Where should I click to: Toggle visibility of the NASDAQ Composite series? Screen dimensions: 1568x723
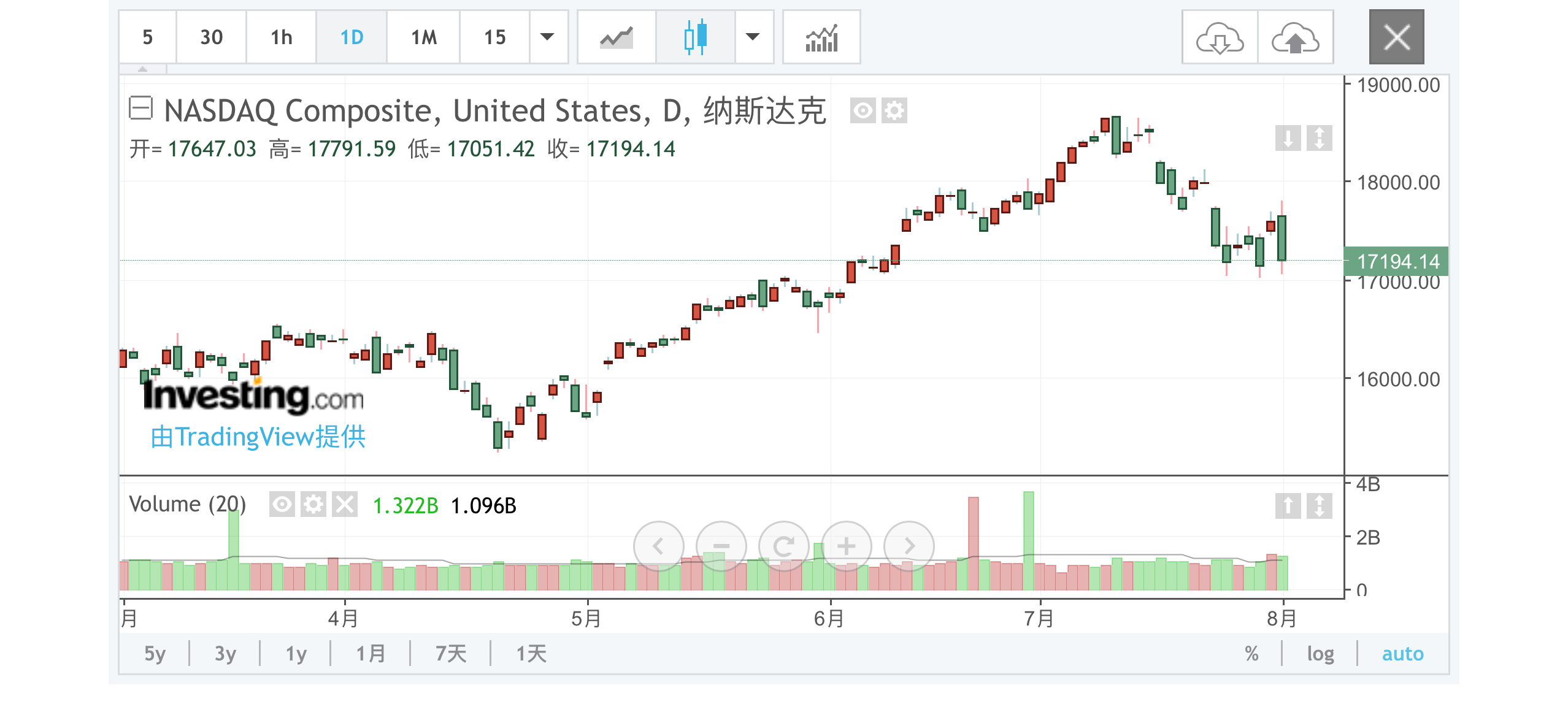(863, 111)
